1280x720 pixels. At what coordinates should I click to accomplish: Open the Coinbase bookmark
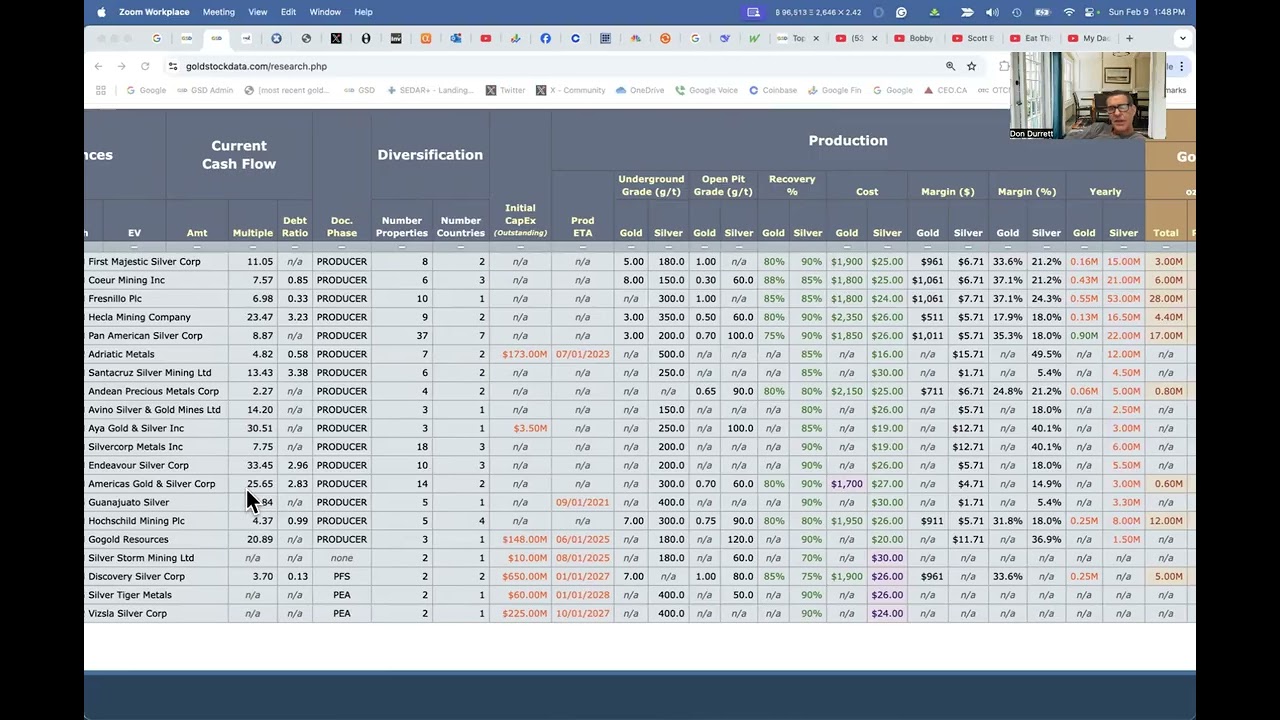tap(772, 90)
